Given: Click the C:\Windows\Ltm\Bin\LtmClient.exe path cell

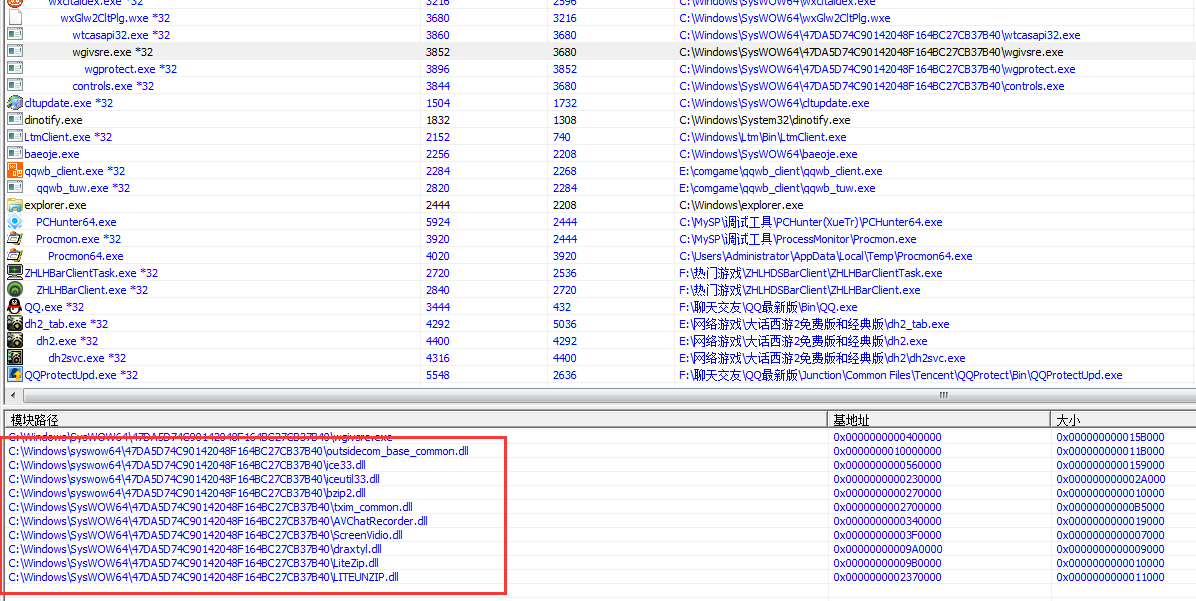Looking at the screenshot, I should 763,137.
